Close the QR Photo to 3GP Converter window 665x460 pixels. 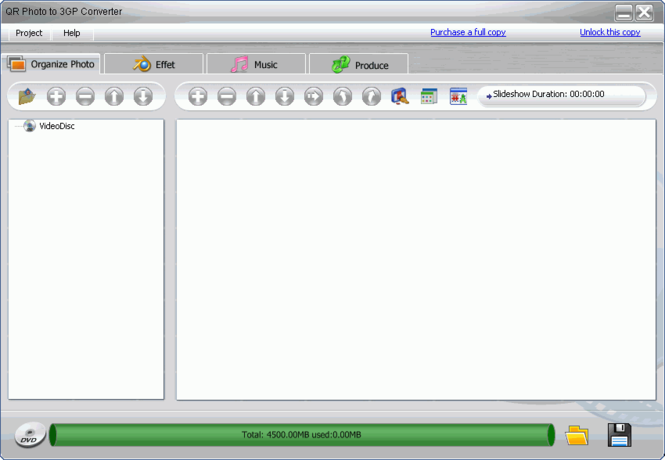(645, 13)
